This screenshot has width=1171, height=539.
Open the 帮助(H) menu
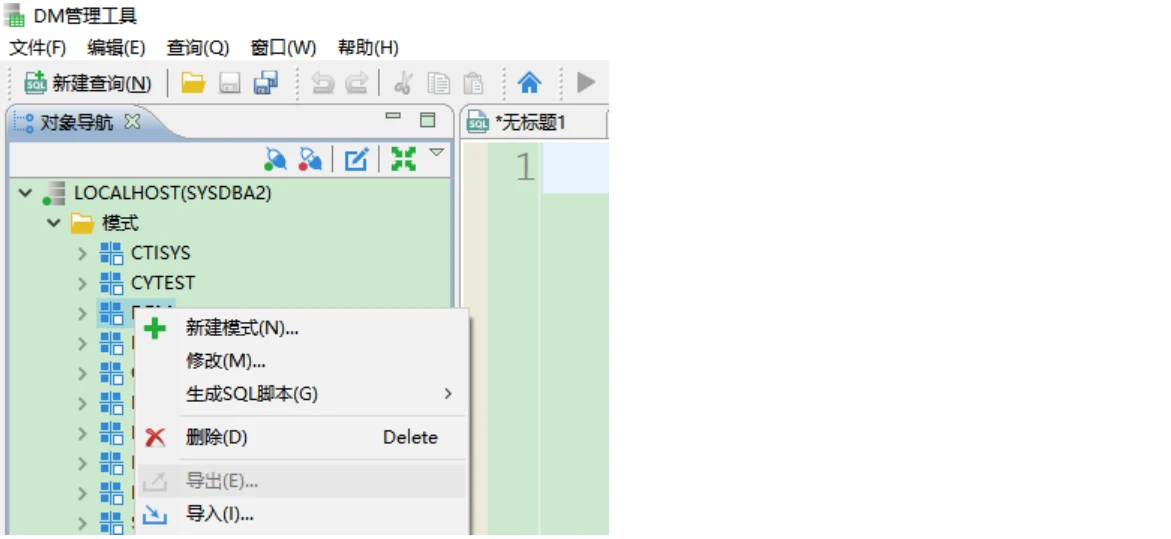point(368,48)
